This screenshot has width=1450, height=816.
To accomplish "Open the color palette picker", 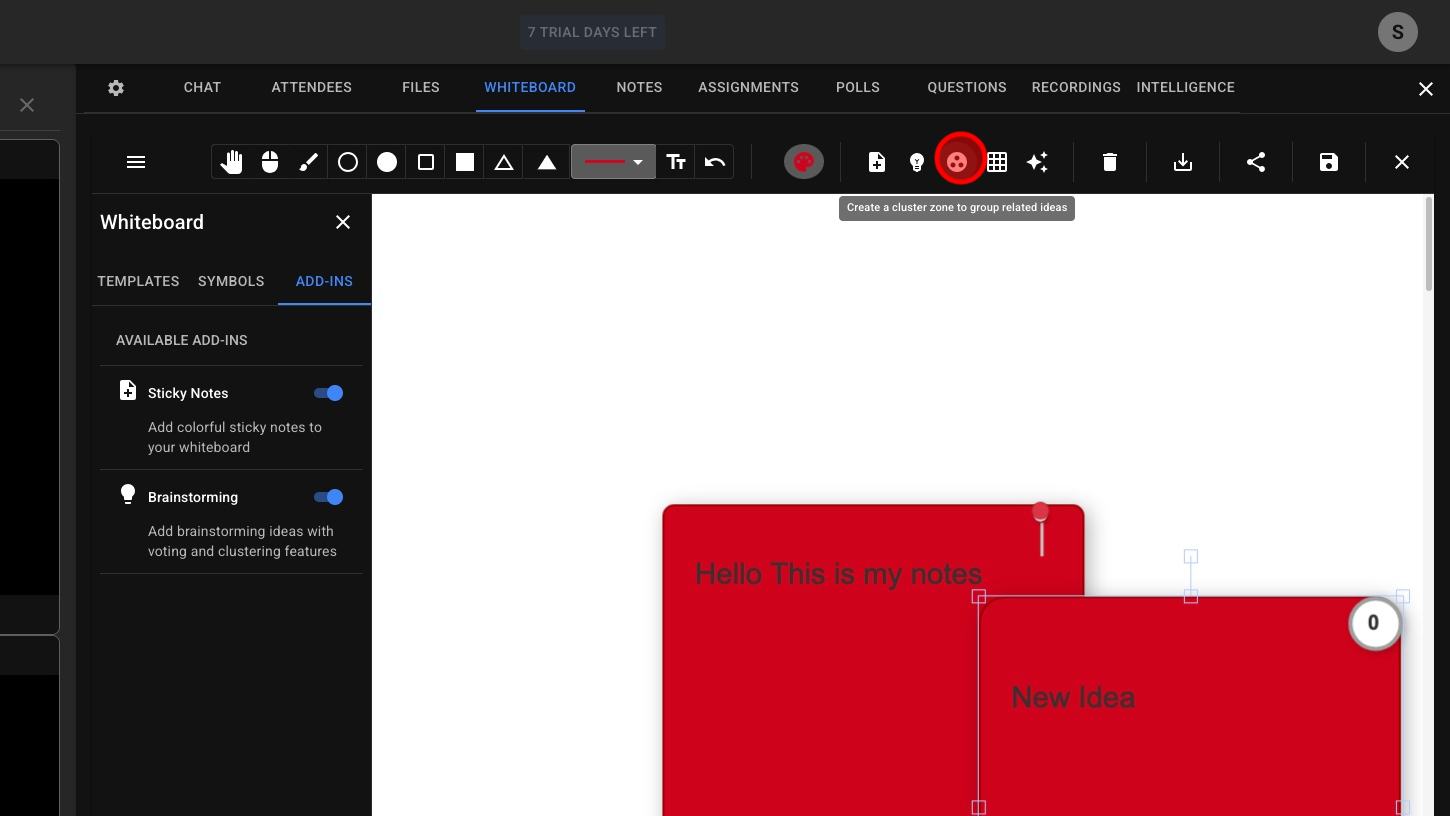I will tap(804, 162).
